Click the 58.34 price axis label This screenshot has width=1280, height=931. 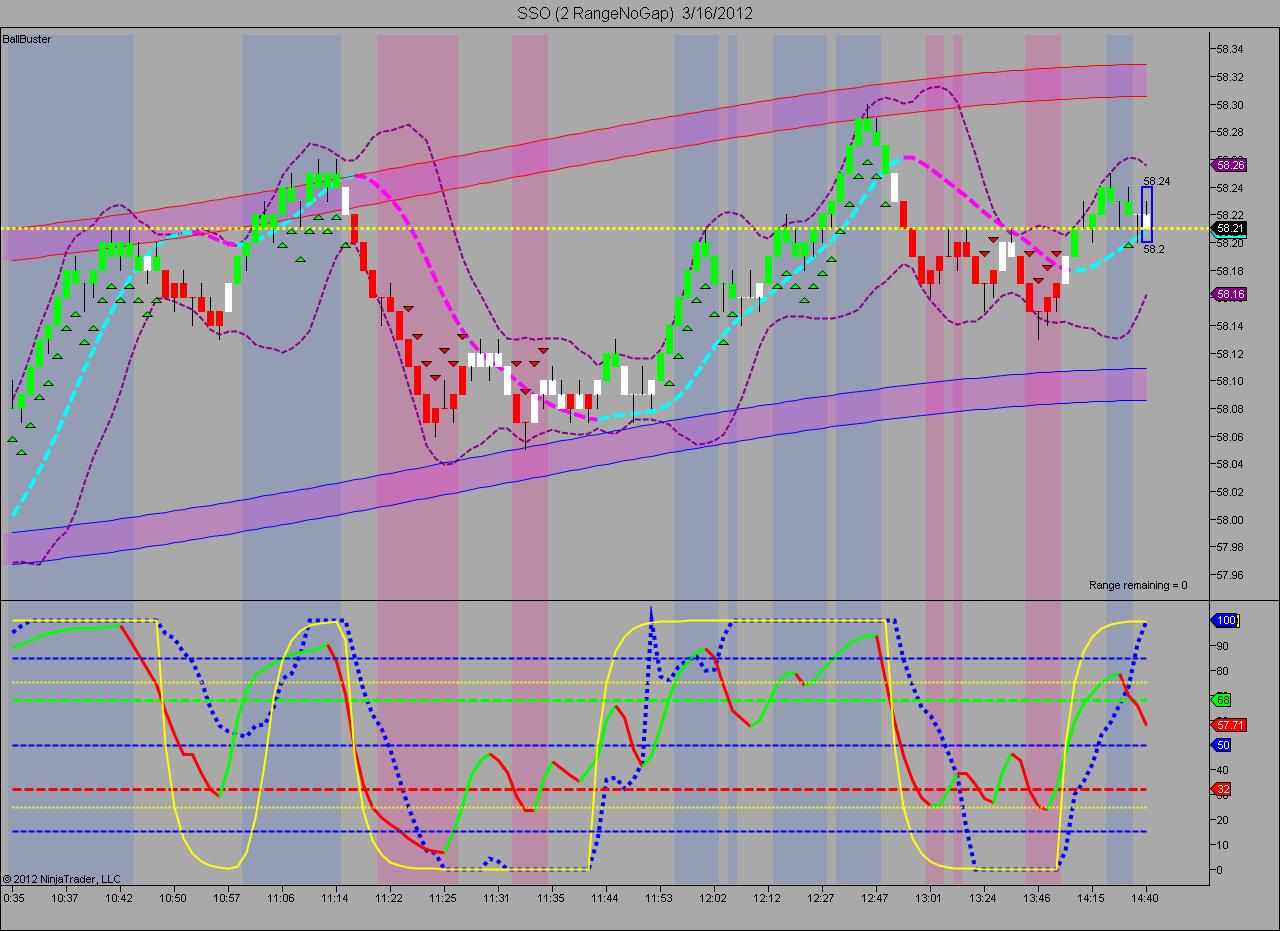coord(1230,49)
